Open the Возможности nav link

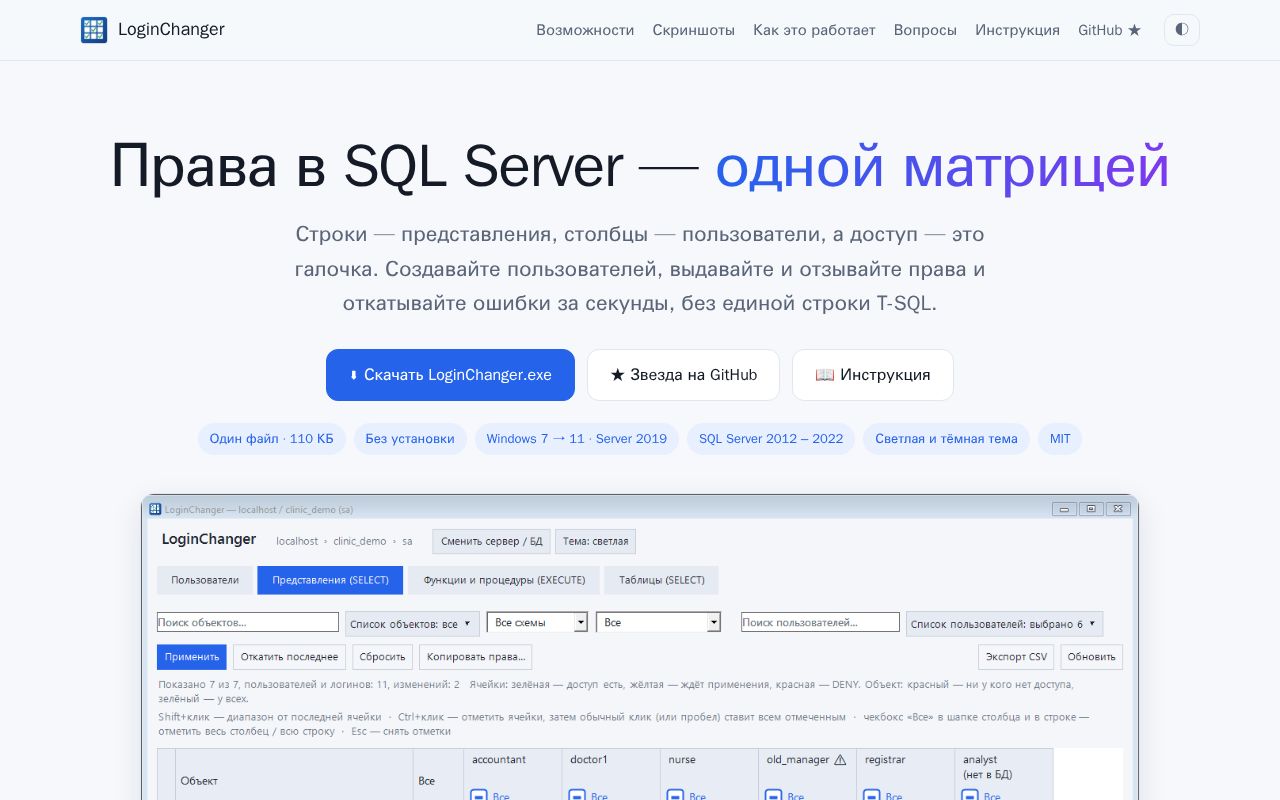click(585, 30)
